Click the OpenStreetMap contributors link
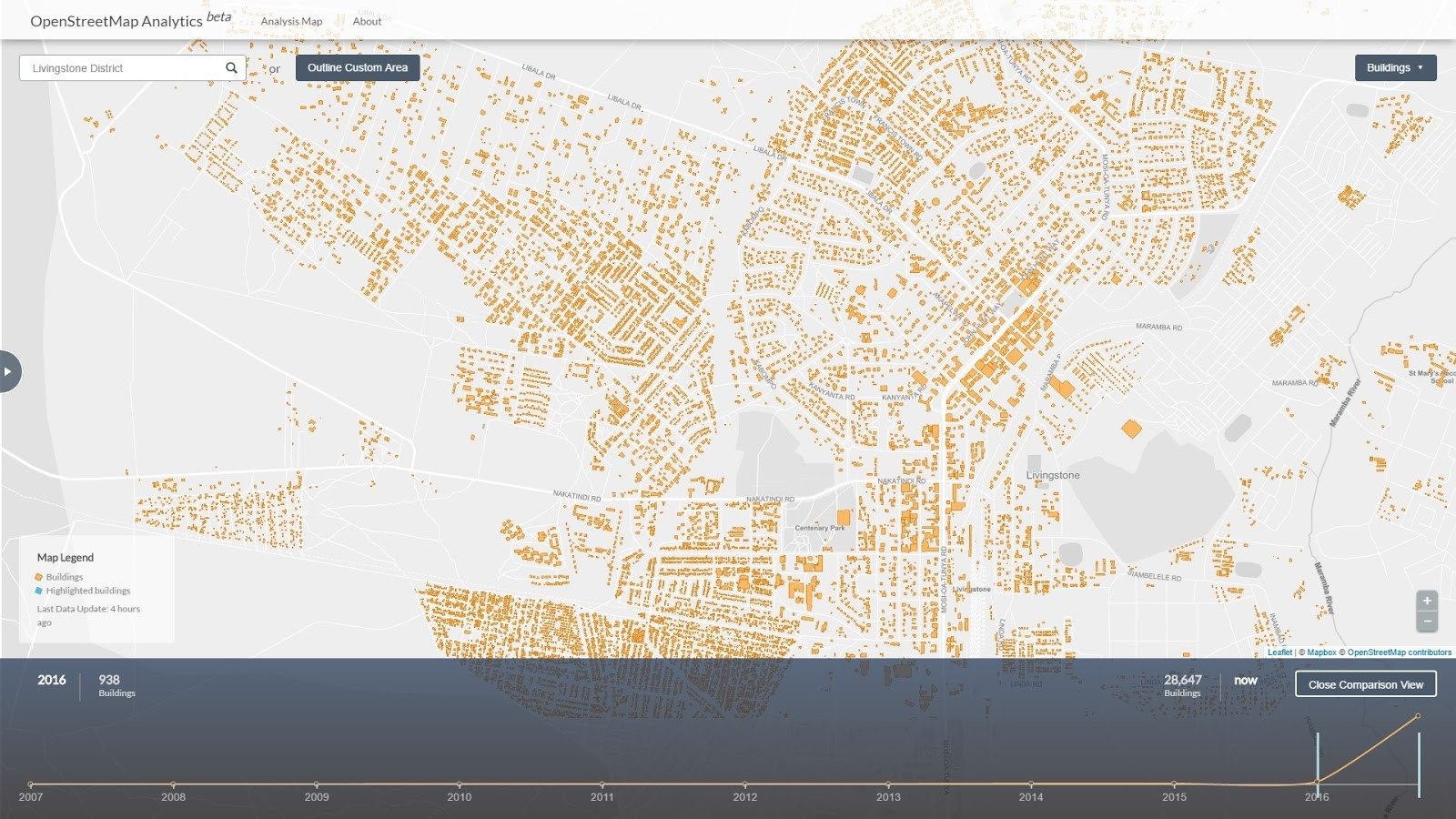 coord(1398,652)
